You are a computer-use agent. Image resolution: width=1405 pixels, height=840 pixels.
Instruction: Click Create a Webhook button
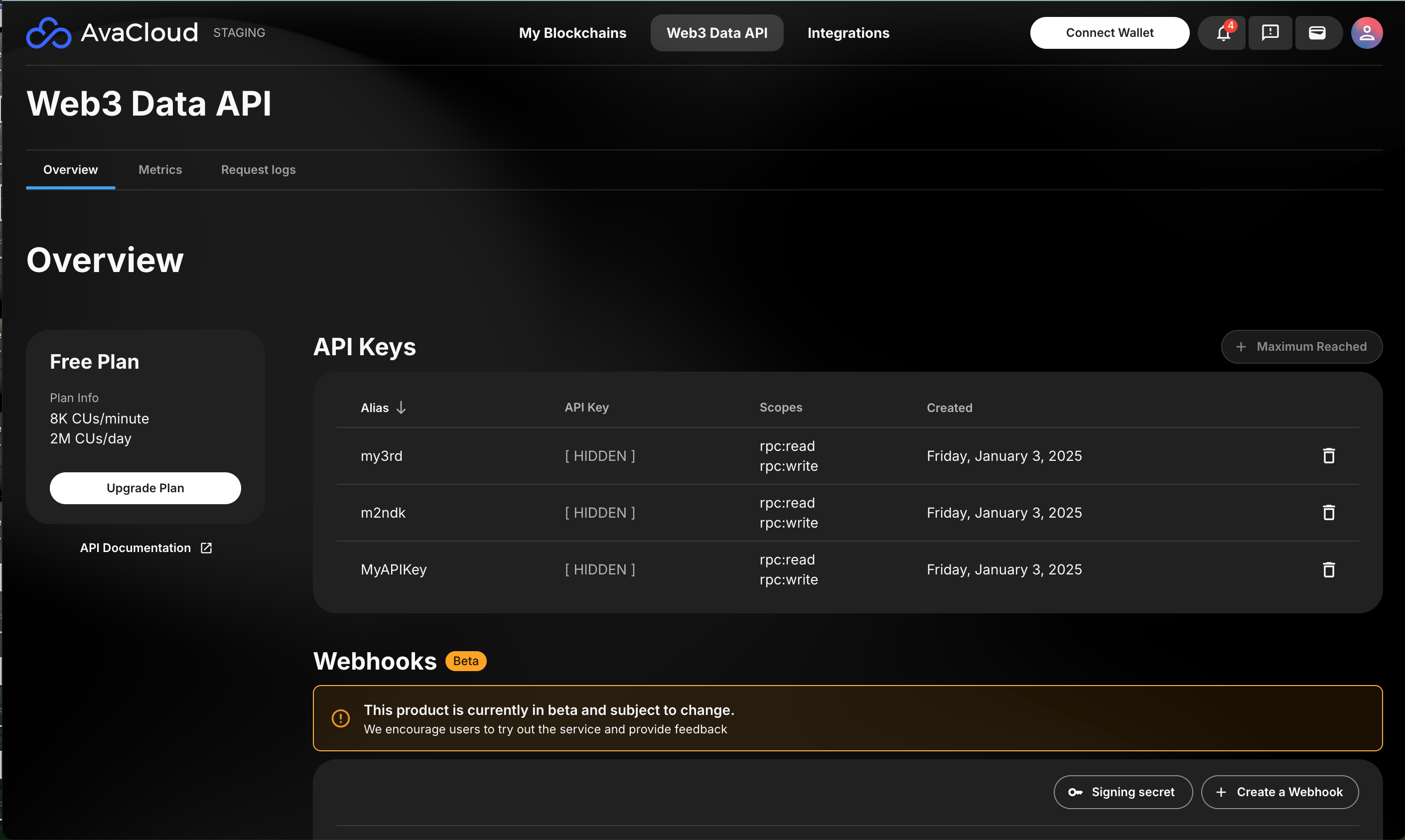(x=1279, y=792)
